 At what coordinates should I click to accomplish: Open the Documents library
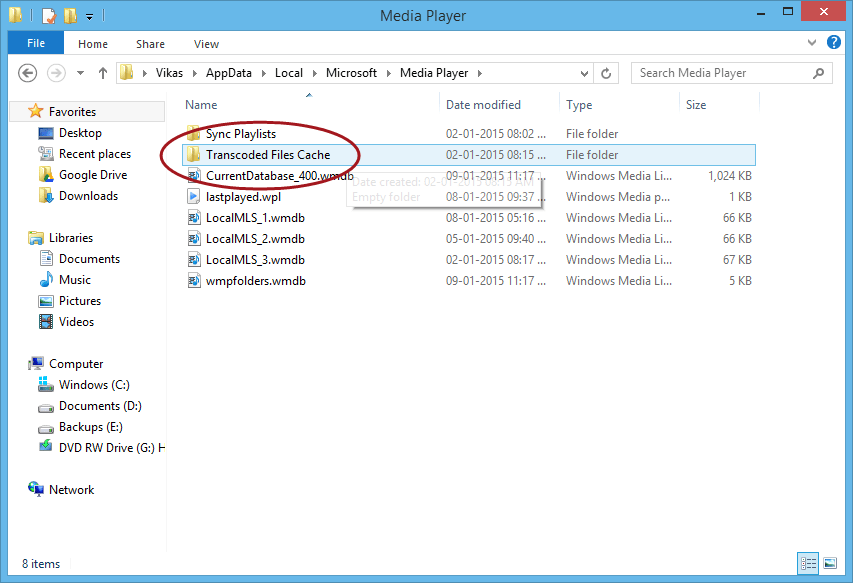[x=89, y=259]
